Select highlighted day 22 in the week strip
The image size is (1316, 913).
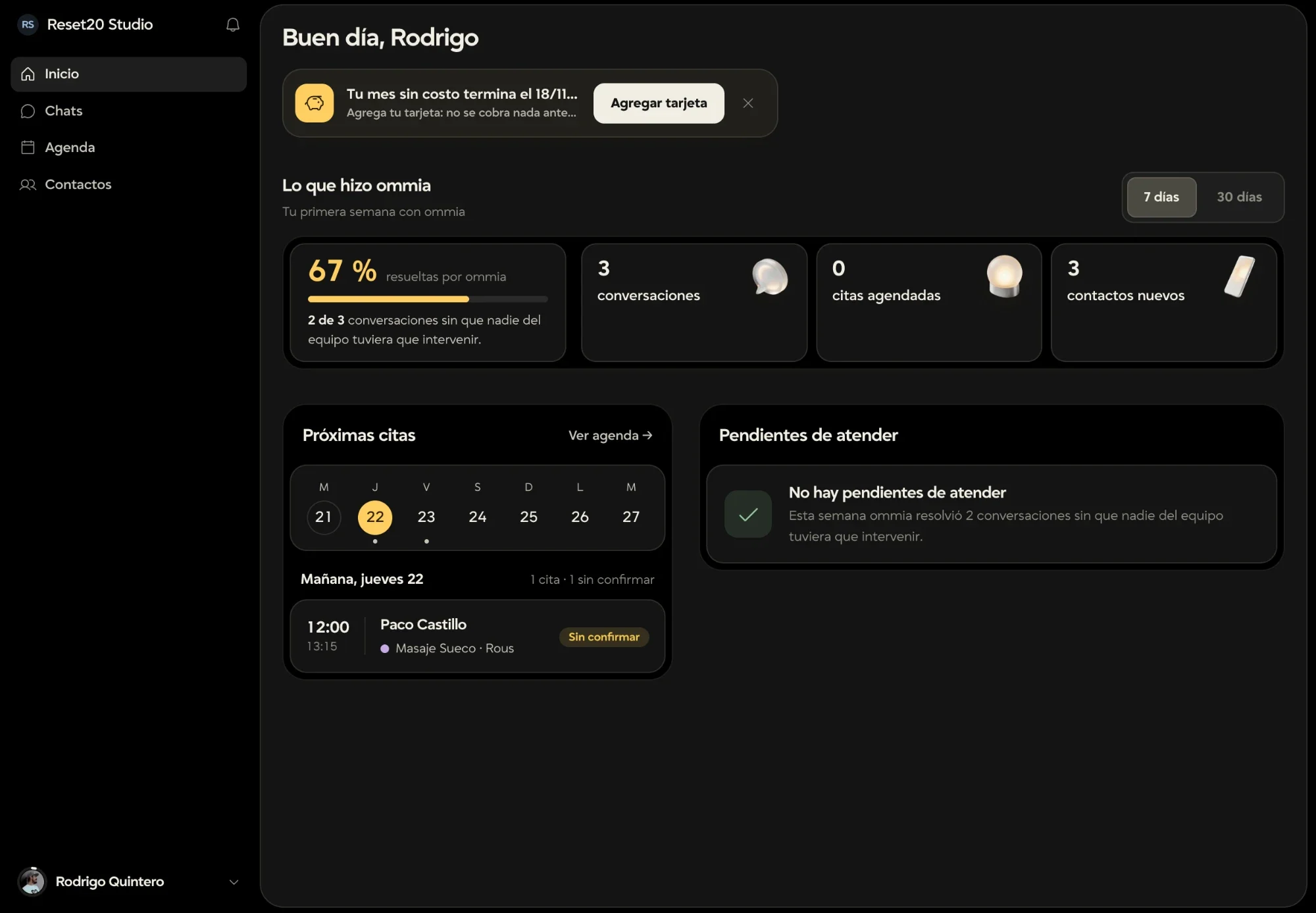375,517
